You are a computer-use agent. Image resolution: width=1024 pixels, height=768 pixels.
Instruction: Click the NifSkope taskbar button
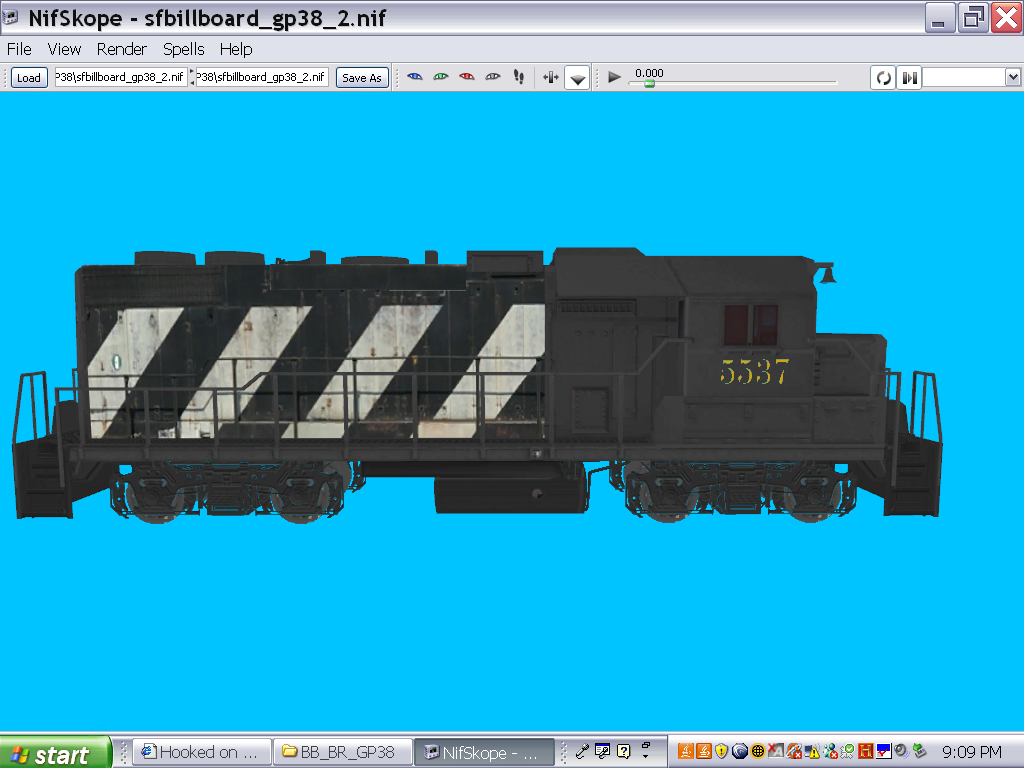coord(484,752)
